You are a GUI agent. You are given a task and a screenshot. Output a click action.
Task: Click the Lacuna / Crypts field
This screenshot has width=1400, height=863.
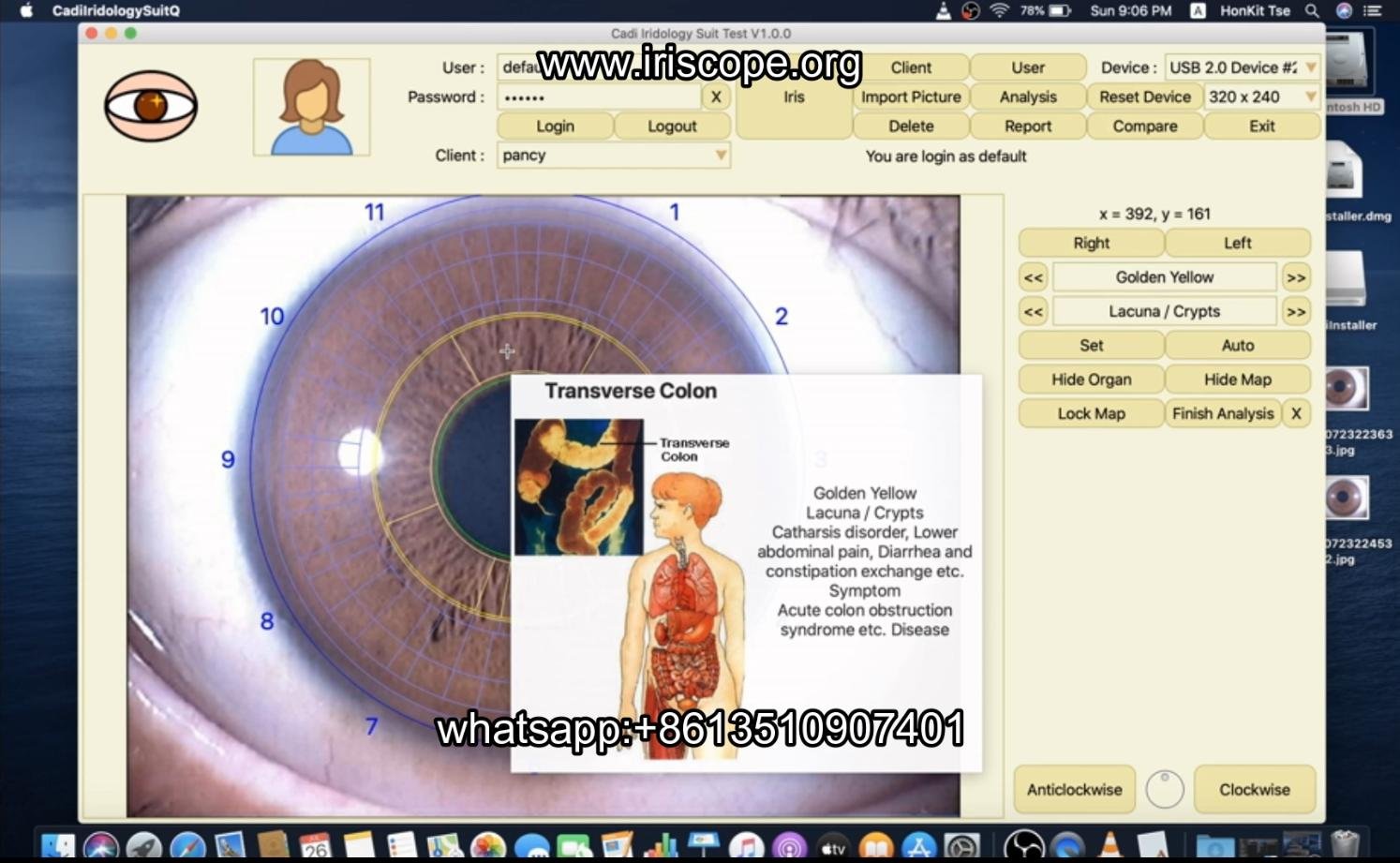pyautogui.click(x=1165, y=311)
